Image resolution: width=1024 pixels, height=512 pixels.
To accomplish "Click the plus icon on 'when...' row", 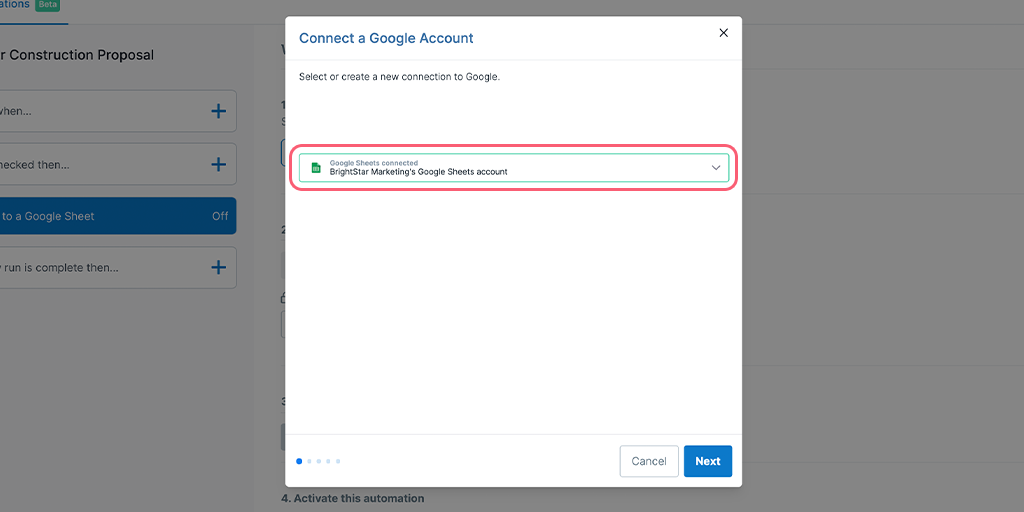I will coord(219,111).
